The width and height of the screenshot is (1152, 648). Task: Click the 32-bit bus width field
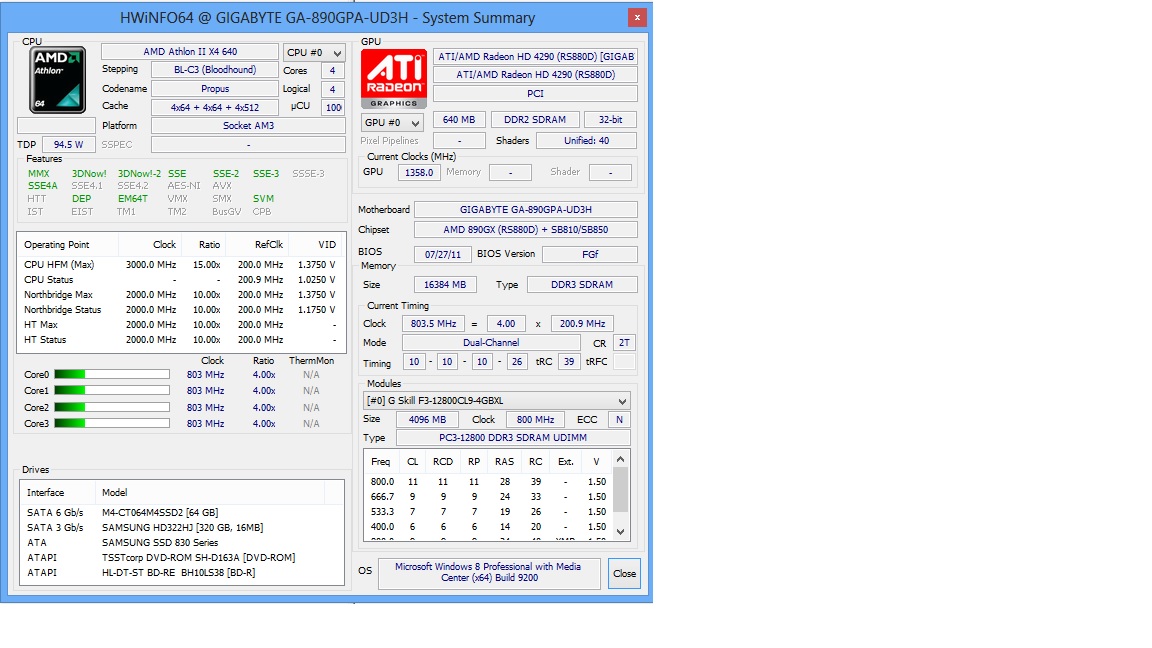[610, 120]
